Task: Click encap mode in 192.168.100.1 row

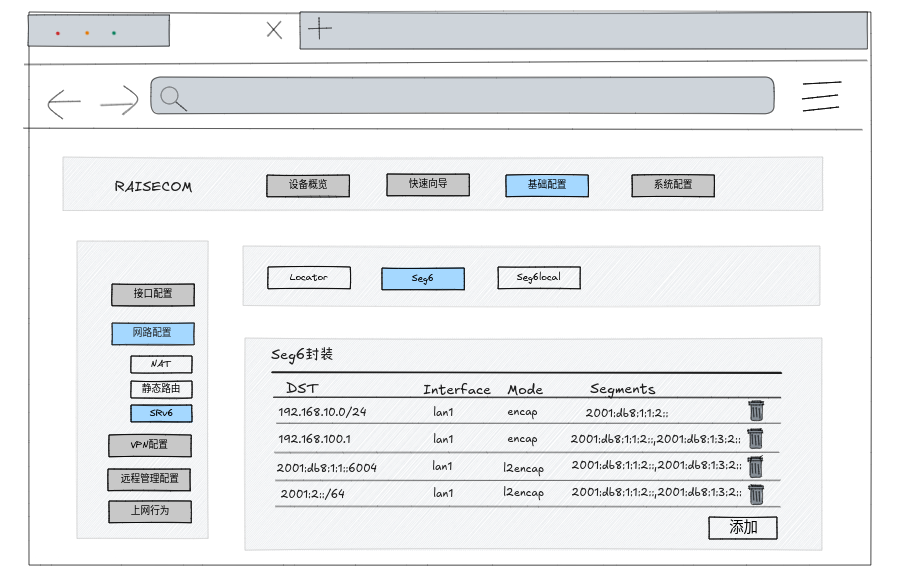Action: (x=522, y=439)
